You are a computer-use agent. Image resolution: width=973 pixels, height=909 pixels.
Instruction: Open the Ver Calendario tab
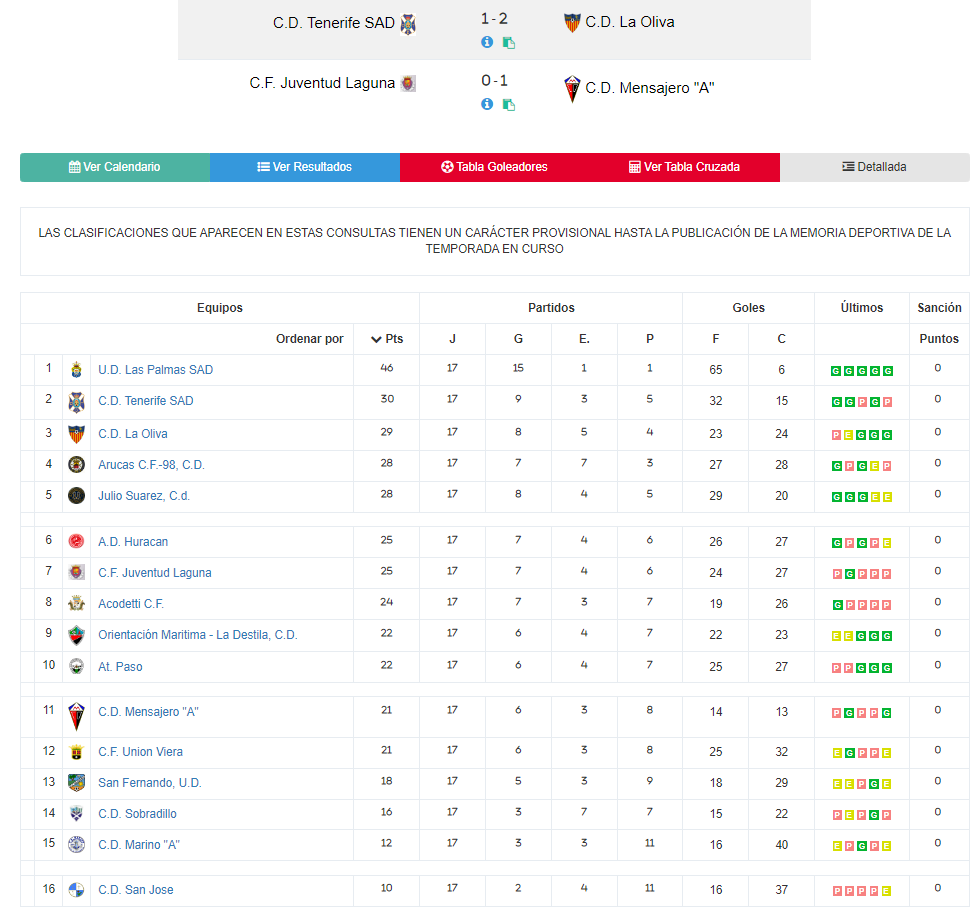(115, 167)
